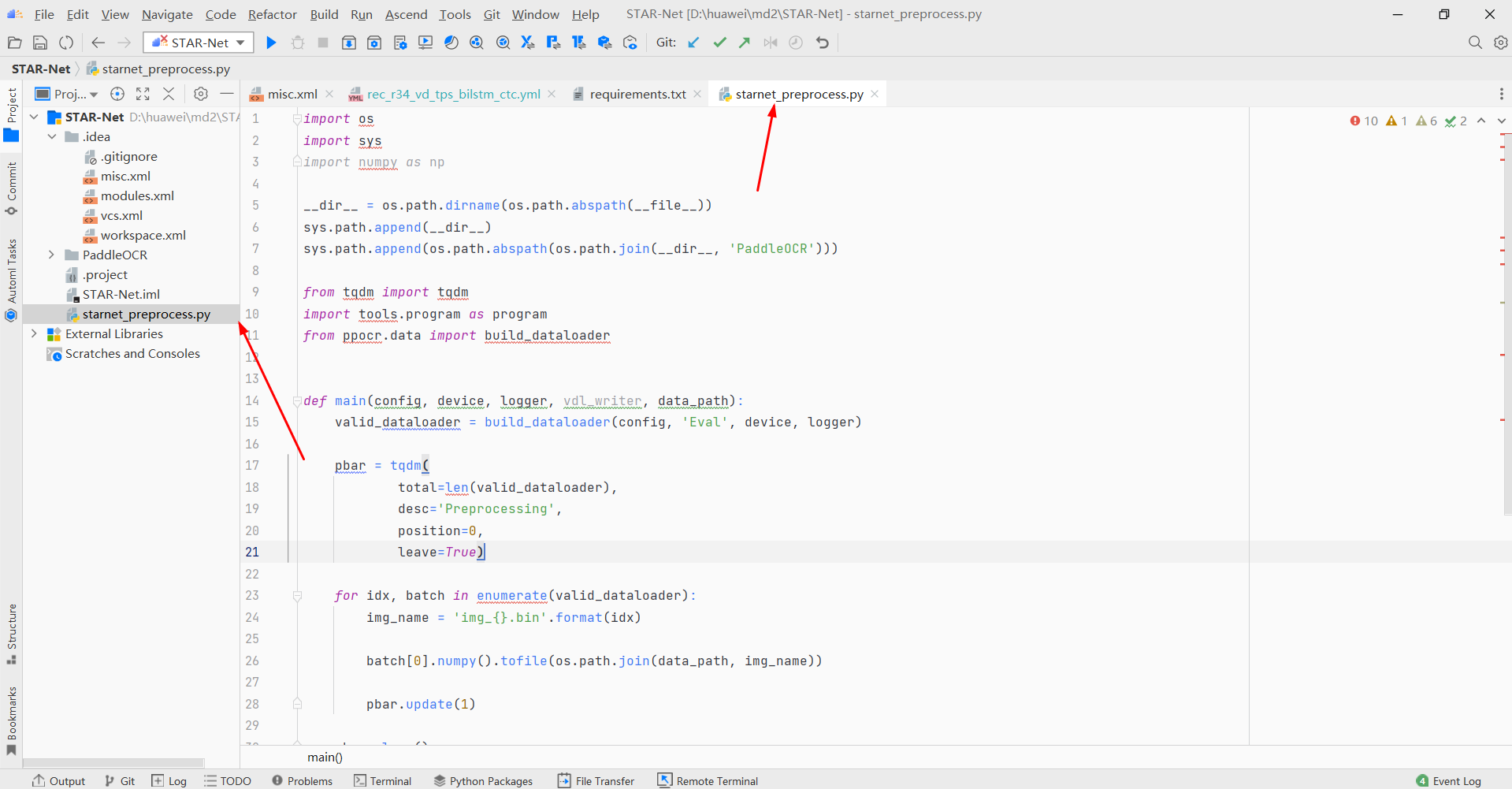The image size is (1512, 789).
Task: Click the Reload from Disk toolbar icon
Action: (66, 43)
